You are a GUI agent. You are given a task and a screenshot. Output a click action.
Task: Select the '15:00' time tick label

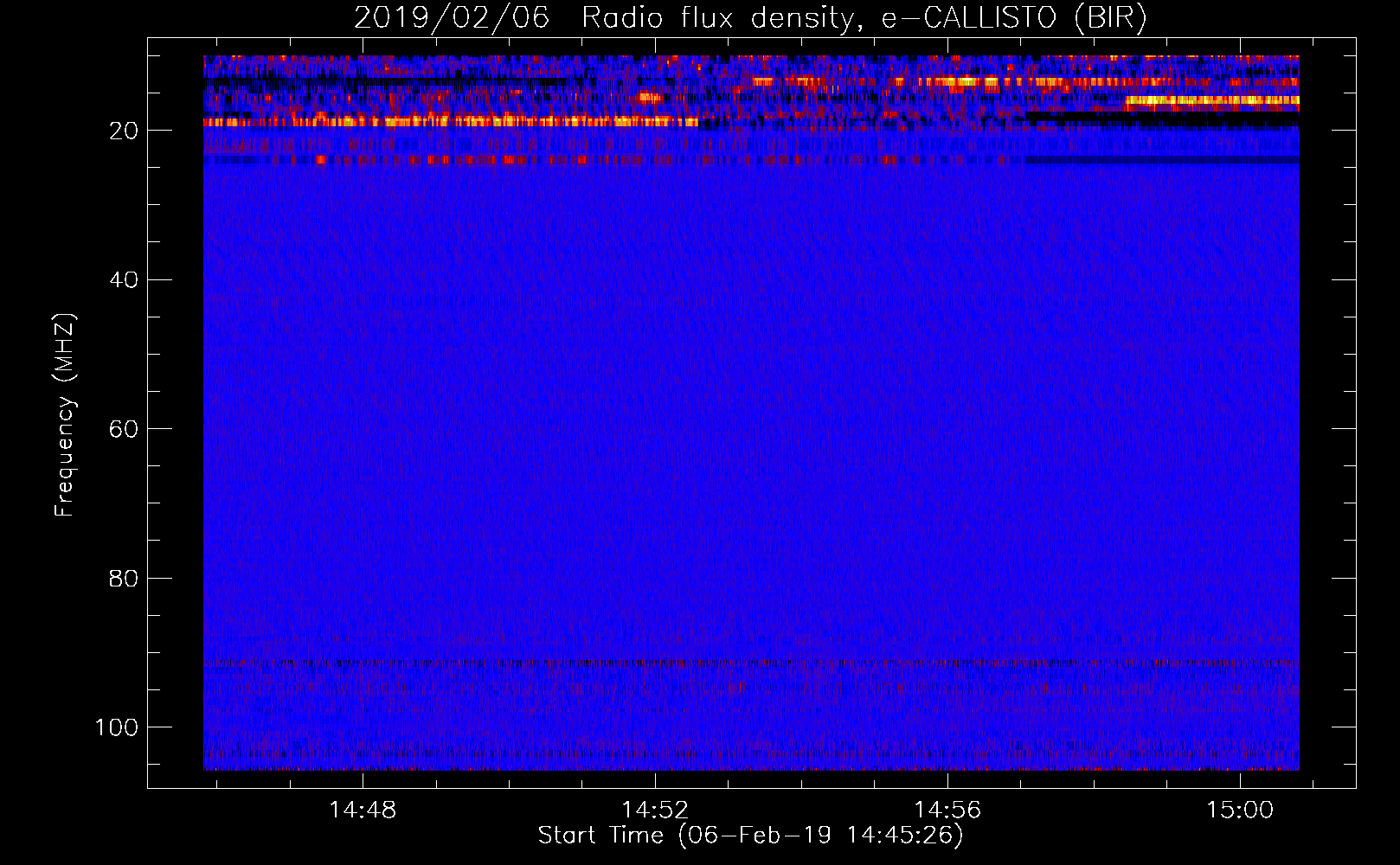[1240, 810]
